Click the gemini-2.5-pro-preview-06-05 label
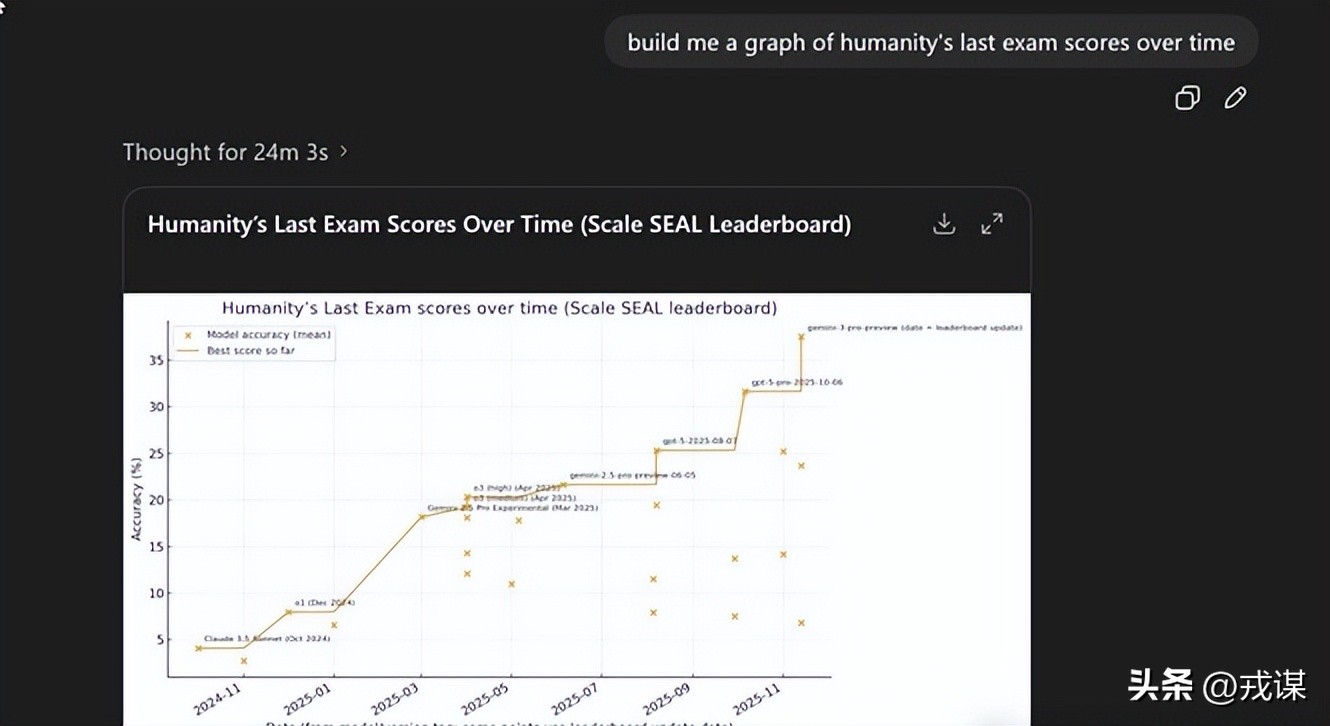 coord(632,475)
